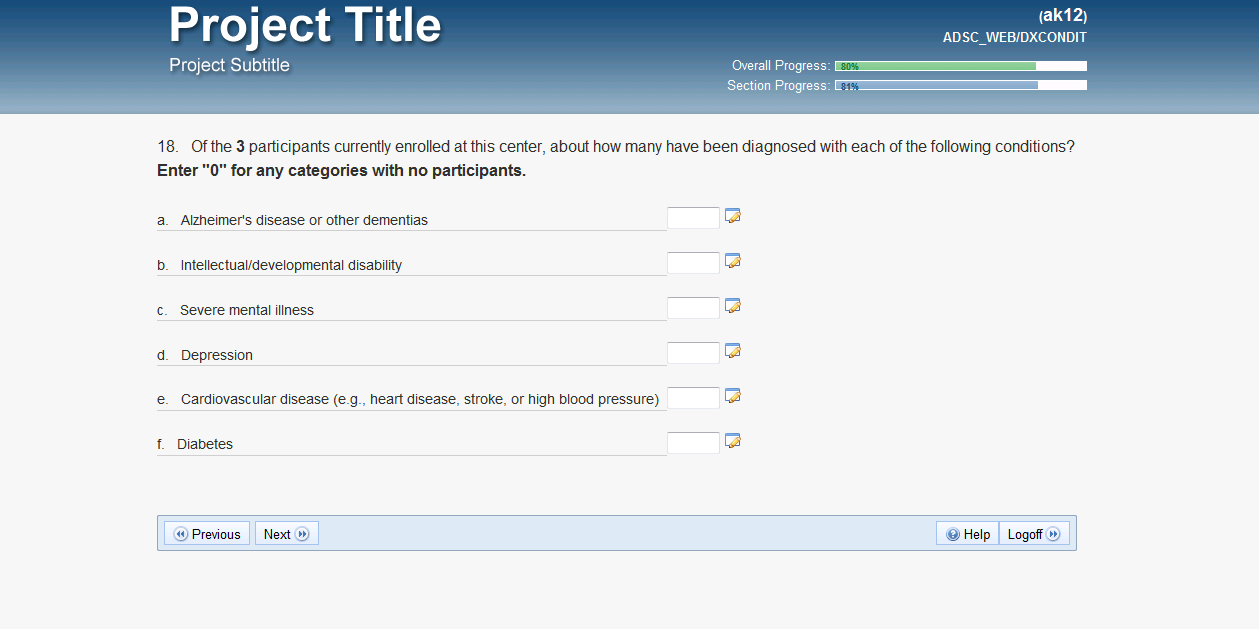Click the Depression count input box

point(693,353)
